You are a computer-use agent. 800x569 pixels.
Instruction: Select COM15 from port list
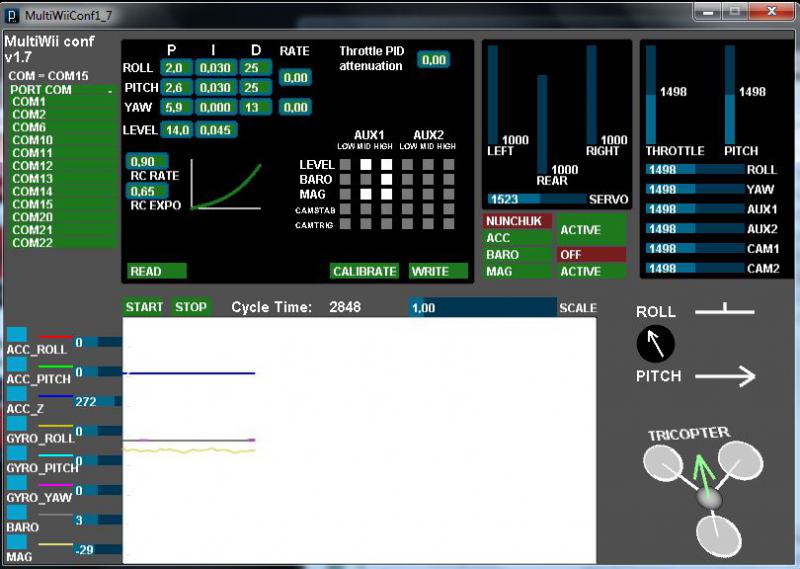[62, 204]
